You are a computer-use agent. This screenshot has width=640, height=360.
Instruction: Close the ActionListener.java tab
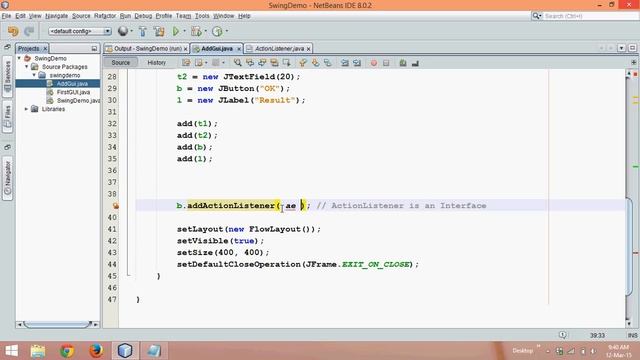pyautogui.click(x=309, y=49)
